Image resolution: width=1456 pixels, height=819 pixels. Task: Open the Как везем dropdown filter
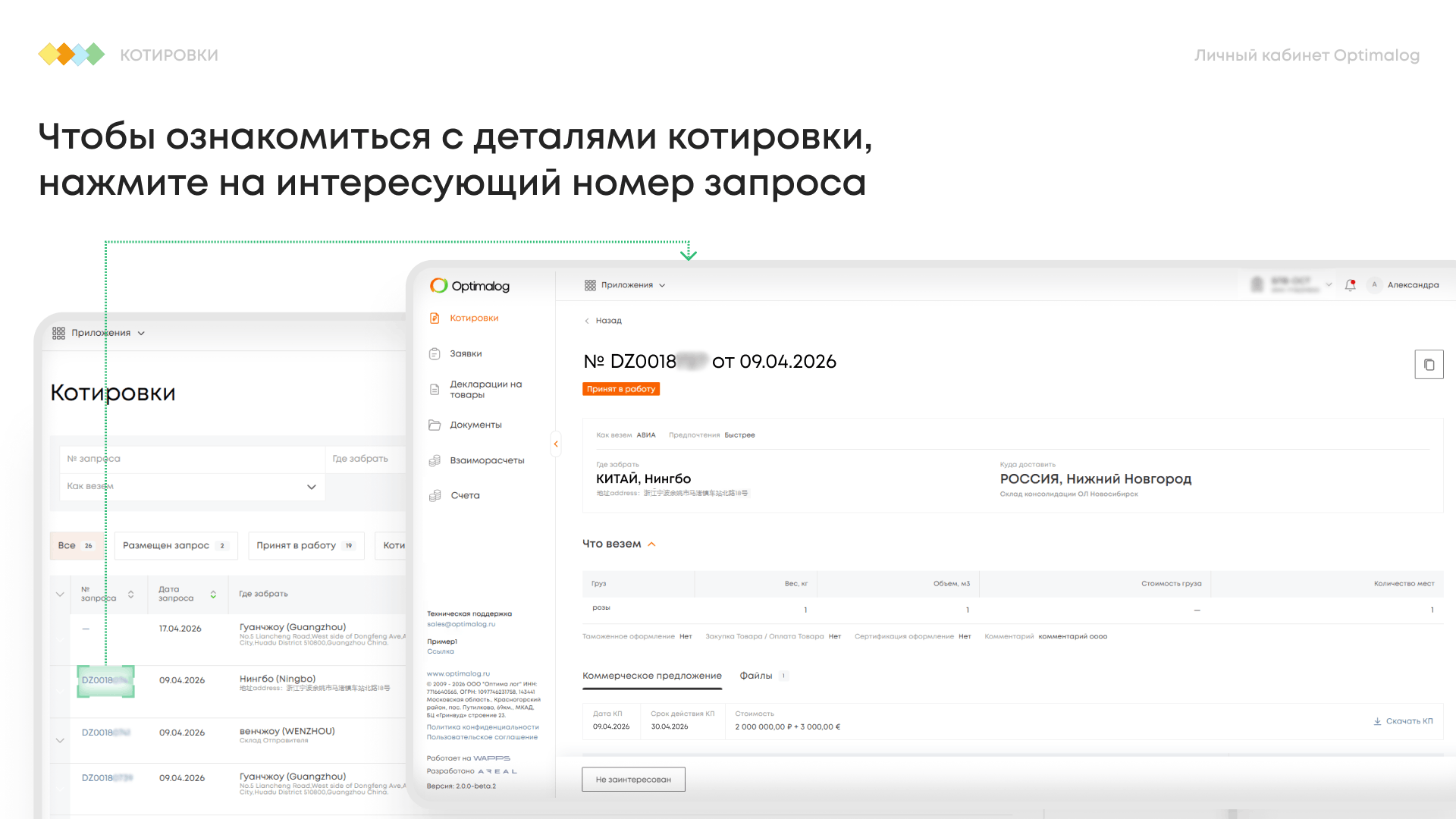click(192, 487)
